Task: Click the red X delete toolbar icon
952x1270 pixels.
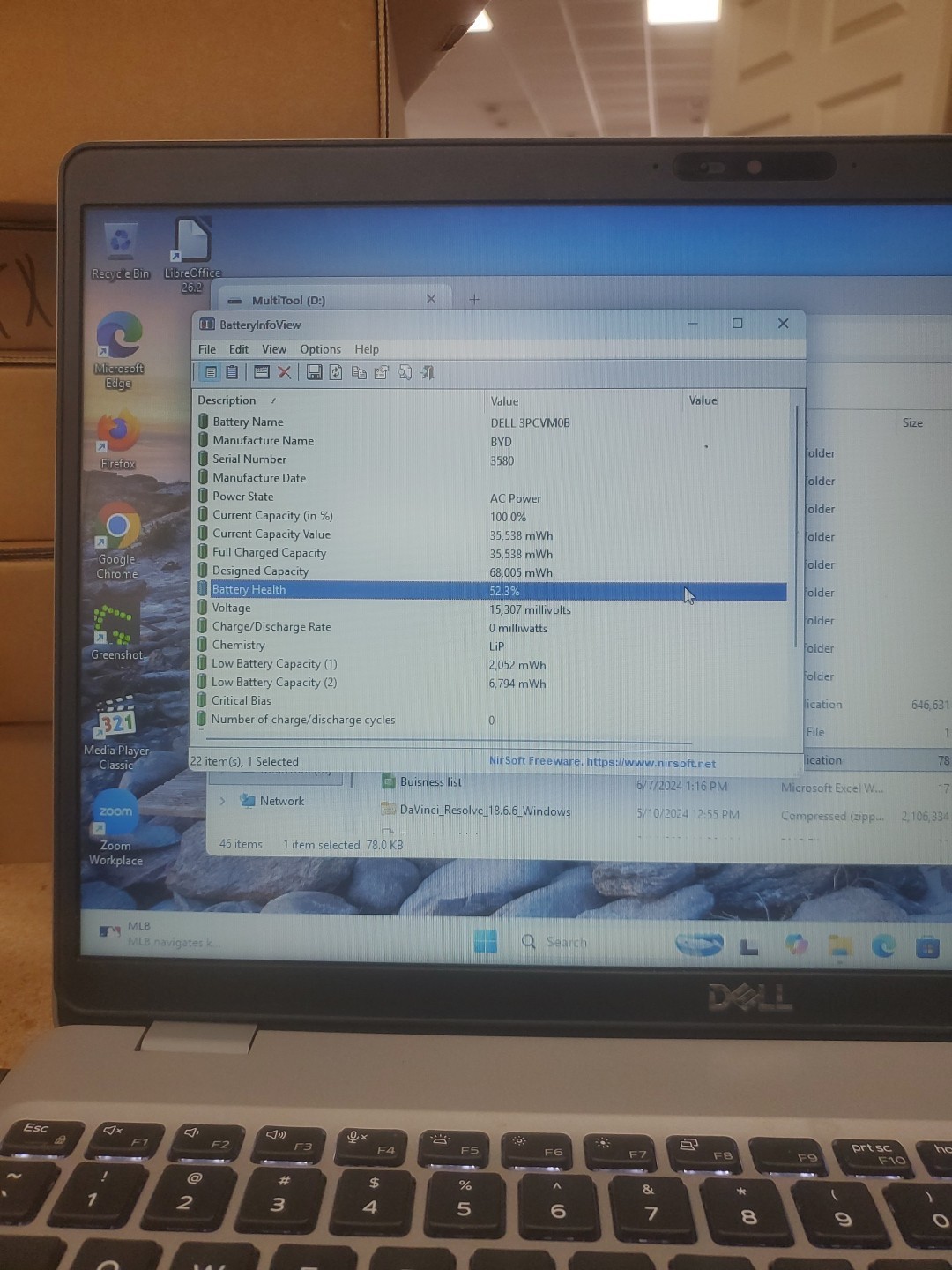Action: pyautogui.click(x=284, y=372)
